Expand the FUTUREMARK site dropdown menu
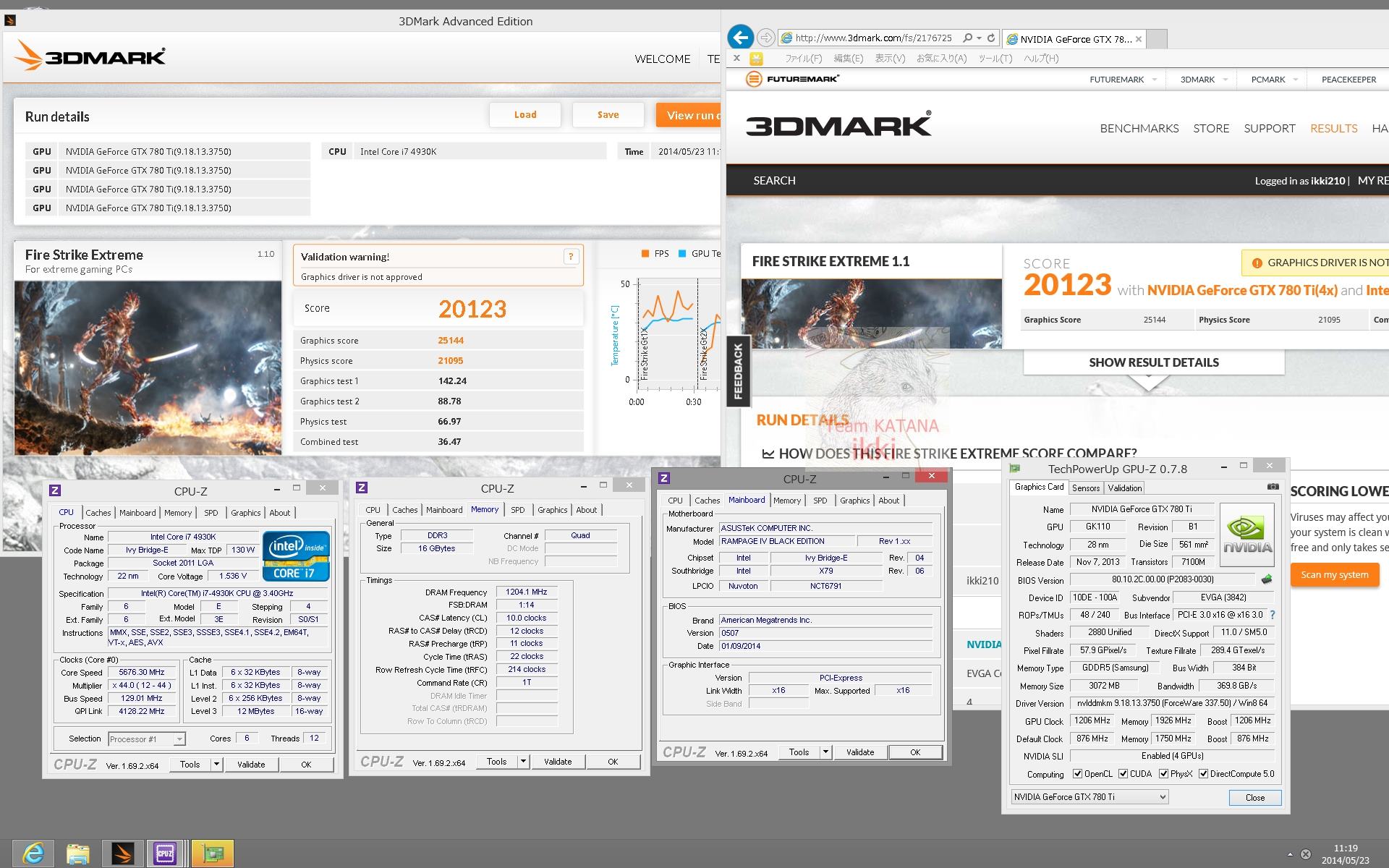This screenshot has height=868, width=1389. coord(1154,80)
